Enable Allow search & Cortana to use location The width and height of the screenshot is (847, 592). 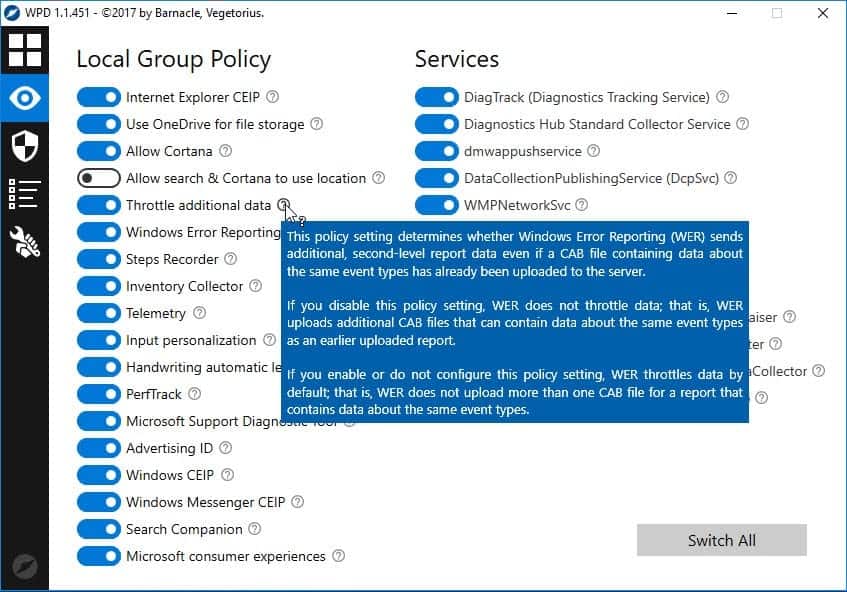click(98, 178)
